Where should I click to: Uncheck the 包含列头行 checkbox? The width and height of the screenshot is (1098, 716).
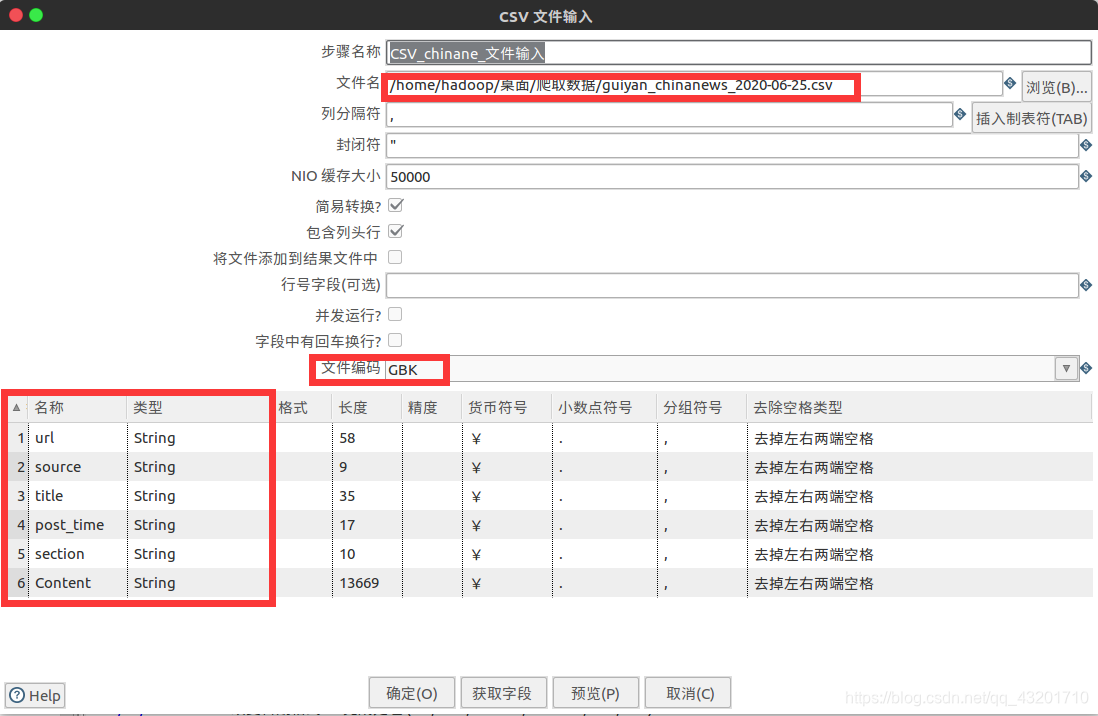(396, 231)
